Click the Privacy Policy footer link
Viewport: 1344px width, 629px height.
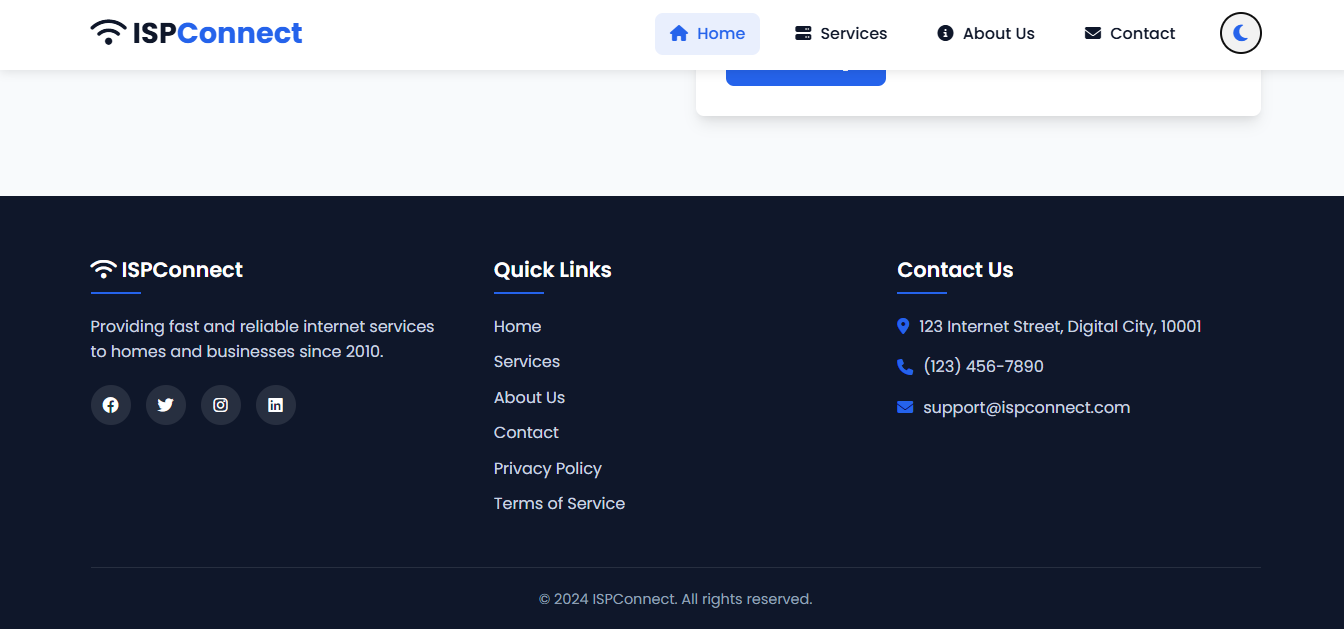click(x=547, y=468)
